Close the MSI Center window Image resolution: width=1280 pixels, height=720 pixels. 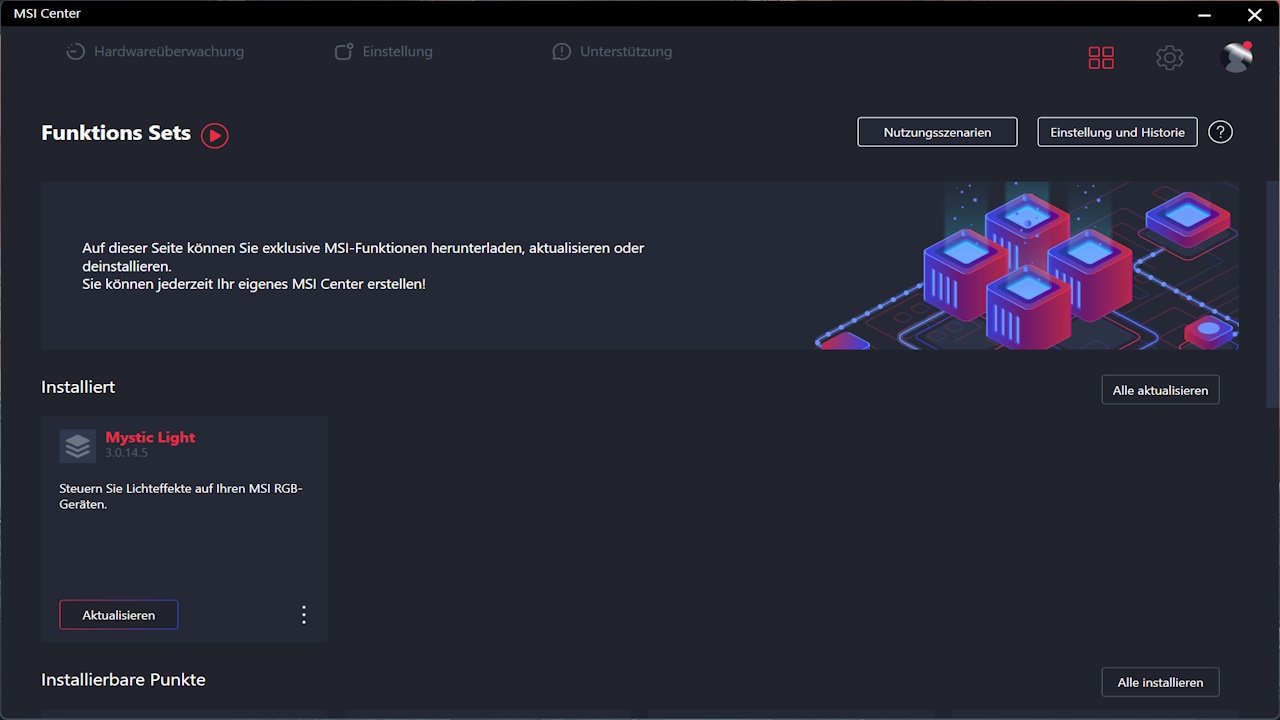click(1254, 14)
